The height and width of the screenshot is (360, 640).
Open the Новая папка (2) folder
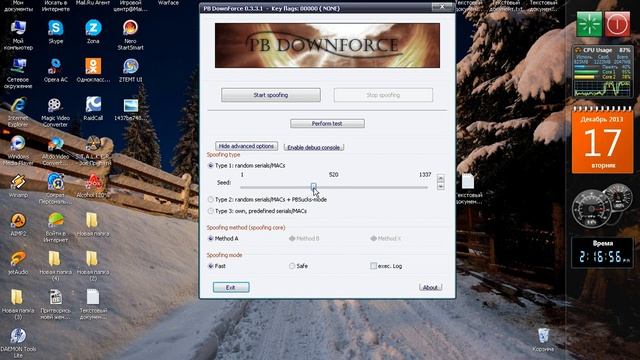click(93, 265)
